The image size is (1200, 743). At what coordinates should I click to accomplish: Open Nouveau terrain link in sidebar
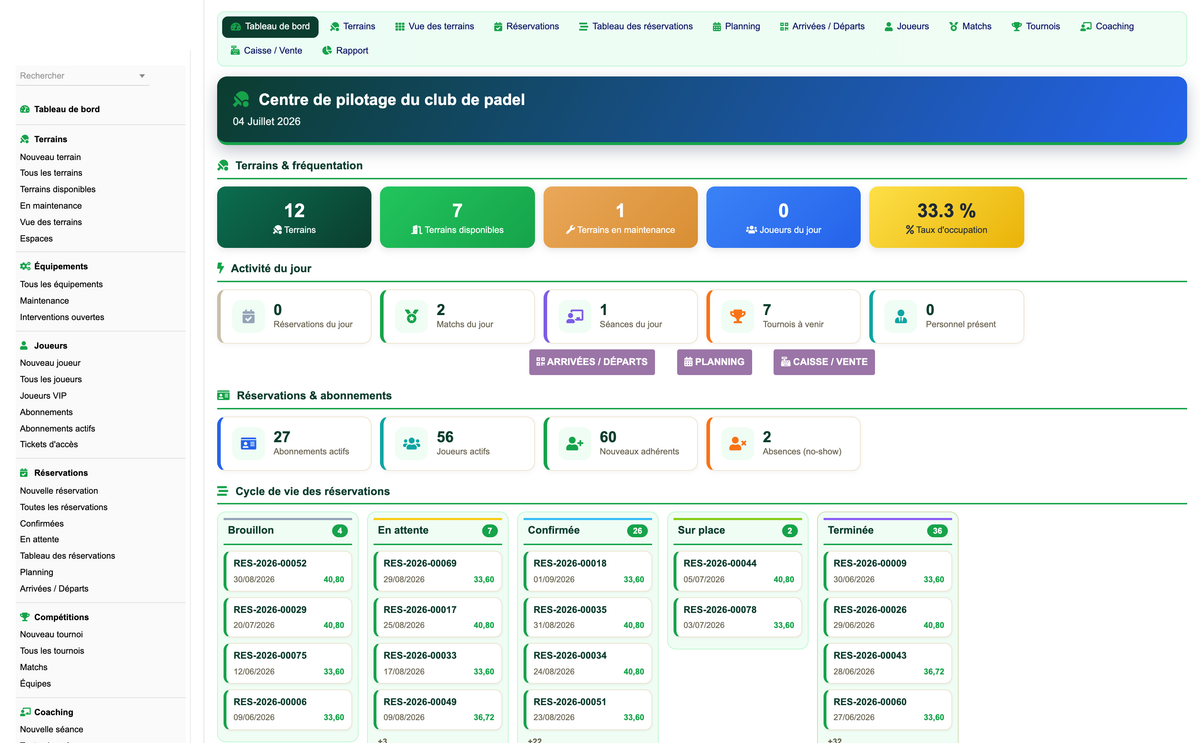pyautogui.click(x=50, y=157)
